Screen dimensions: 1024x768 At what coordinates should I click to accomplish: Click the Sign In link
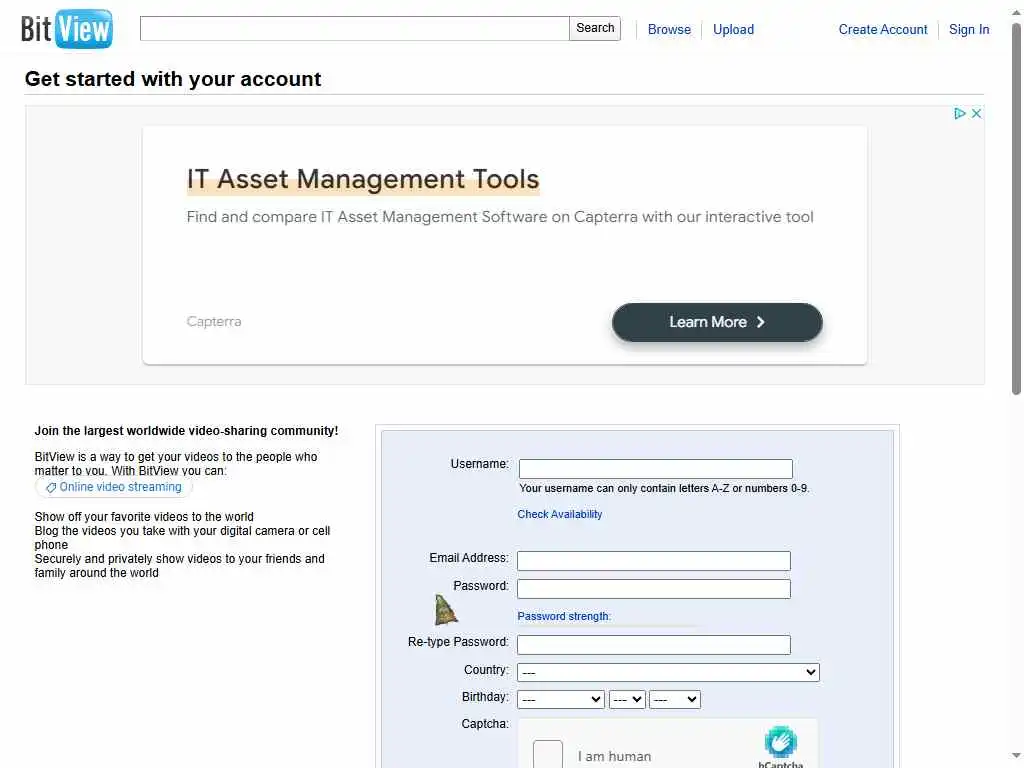click(968, 29)
